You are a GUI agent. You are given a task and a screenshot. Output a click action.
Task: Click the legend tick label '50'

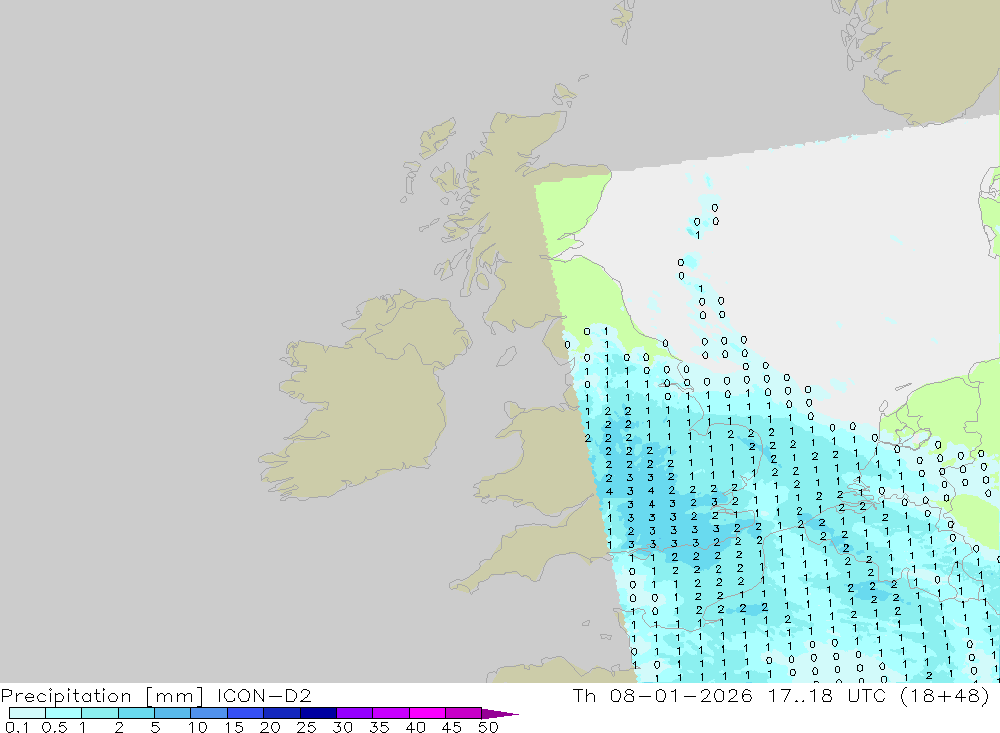point(488,727)
